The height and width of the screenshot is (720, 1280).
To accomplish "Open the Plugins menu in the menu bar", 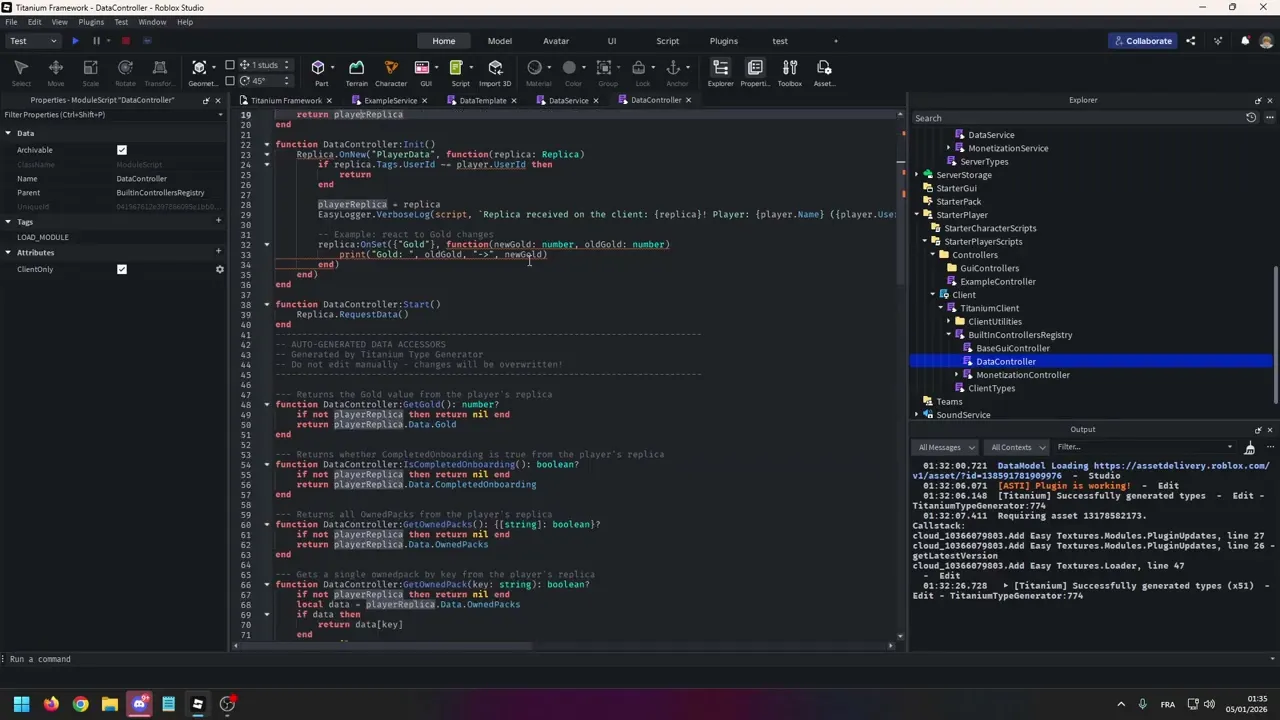I will click(91, 22).
